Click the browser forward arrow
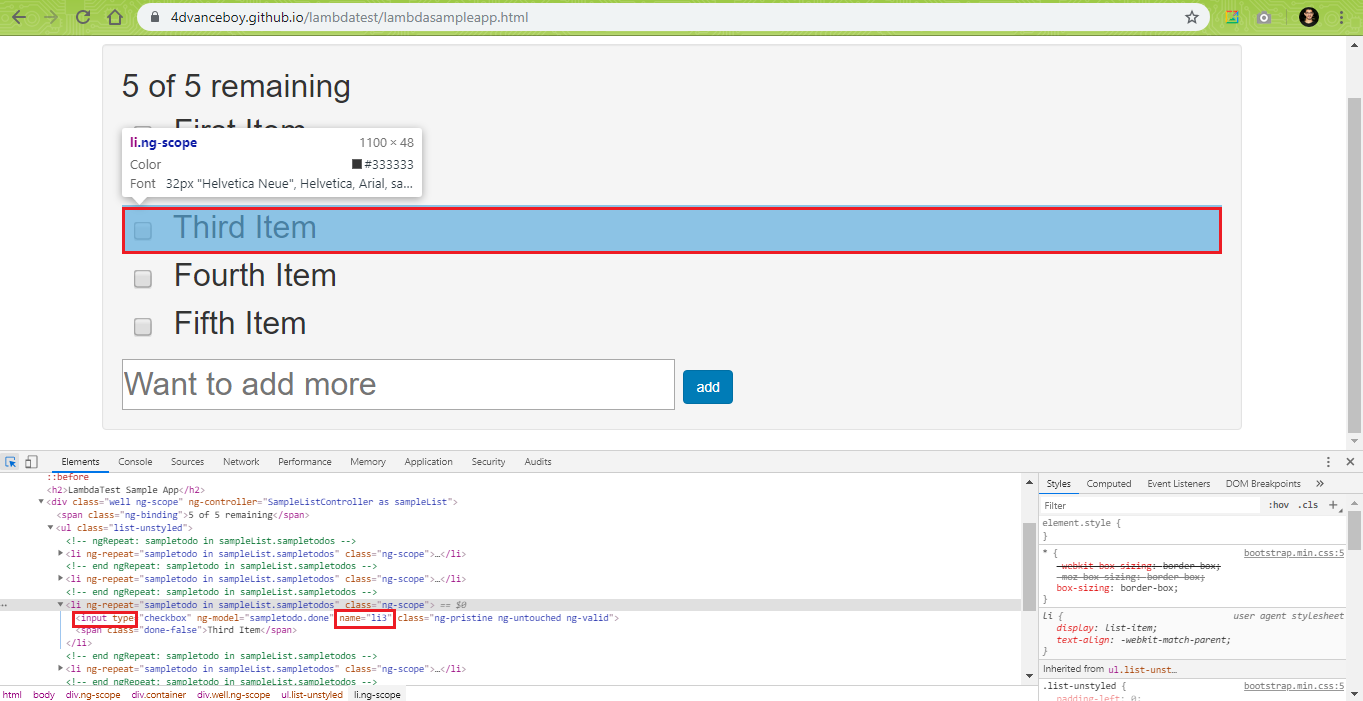1363x701 pixels. 51,17
